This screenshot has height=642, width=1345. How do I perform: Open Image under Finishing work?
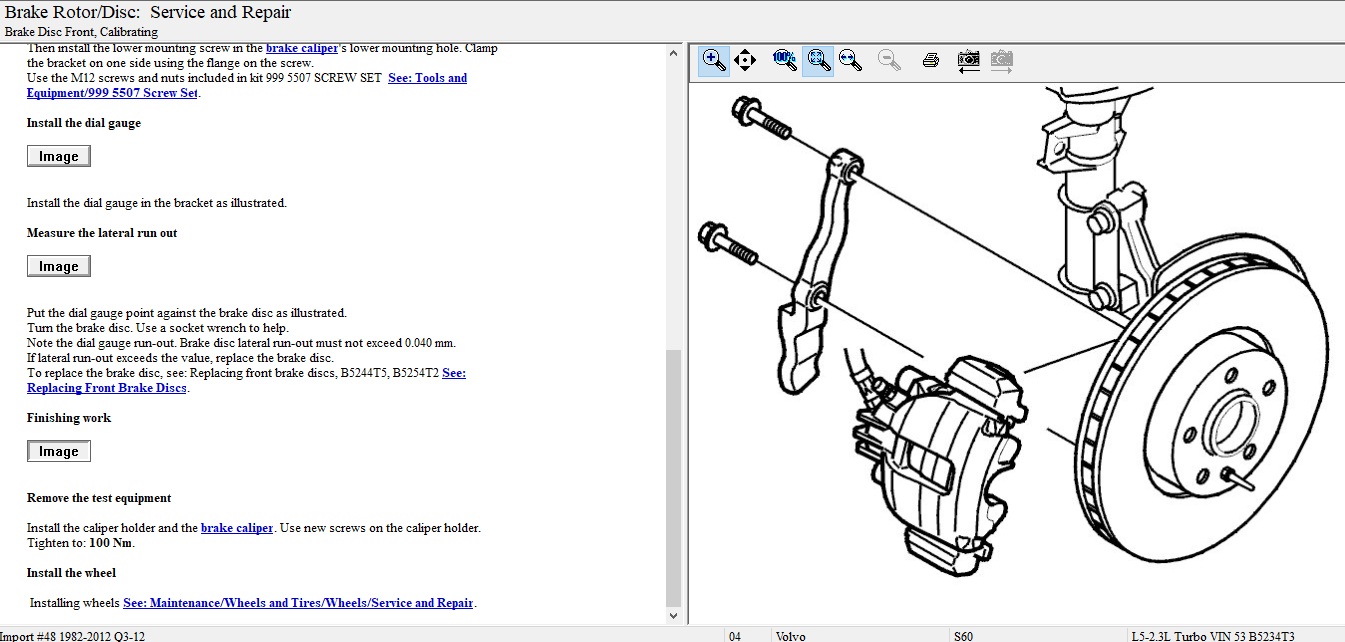(x=59, y=451)
